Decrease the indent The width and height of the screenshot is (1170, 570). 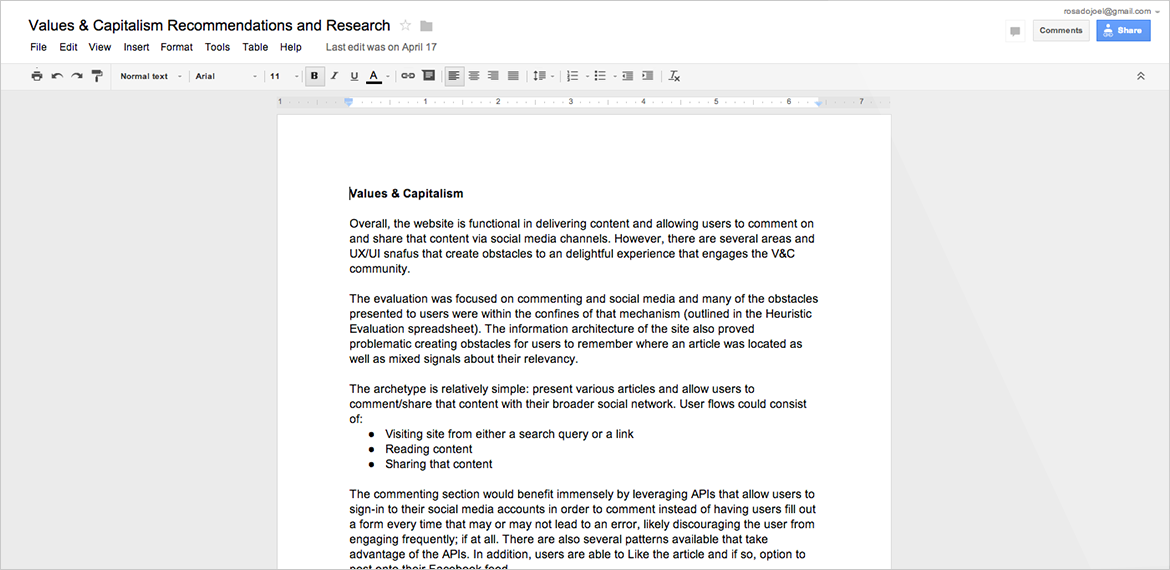coord(628,76)
